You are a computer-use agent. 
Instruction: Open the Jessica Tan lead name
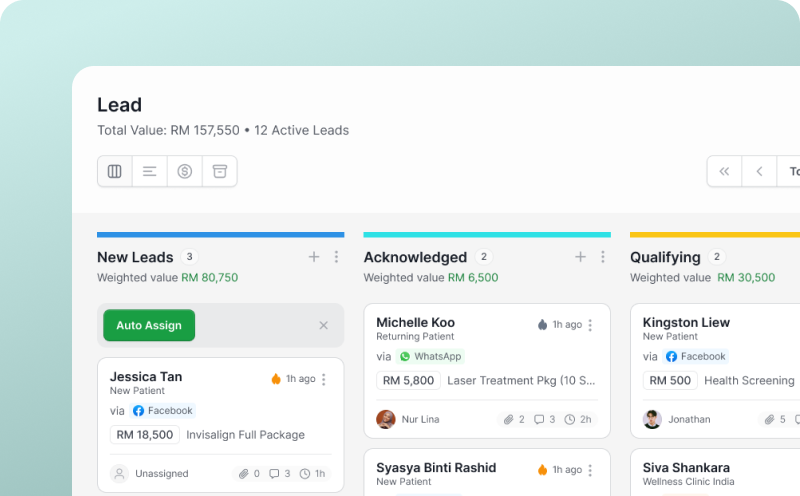(x=146, y=377)
